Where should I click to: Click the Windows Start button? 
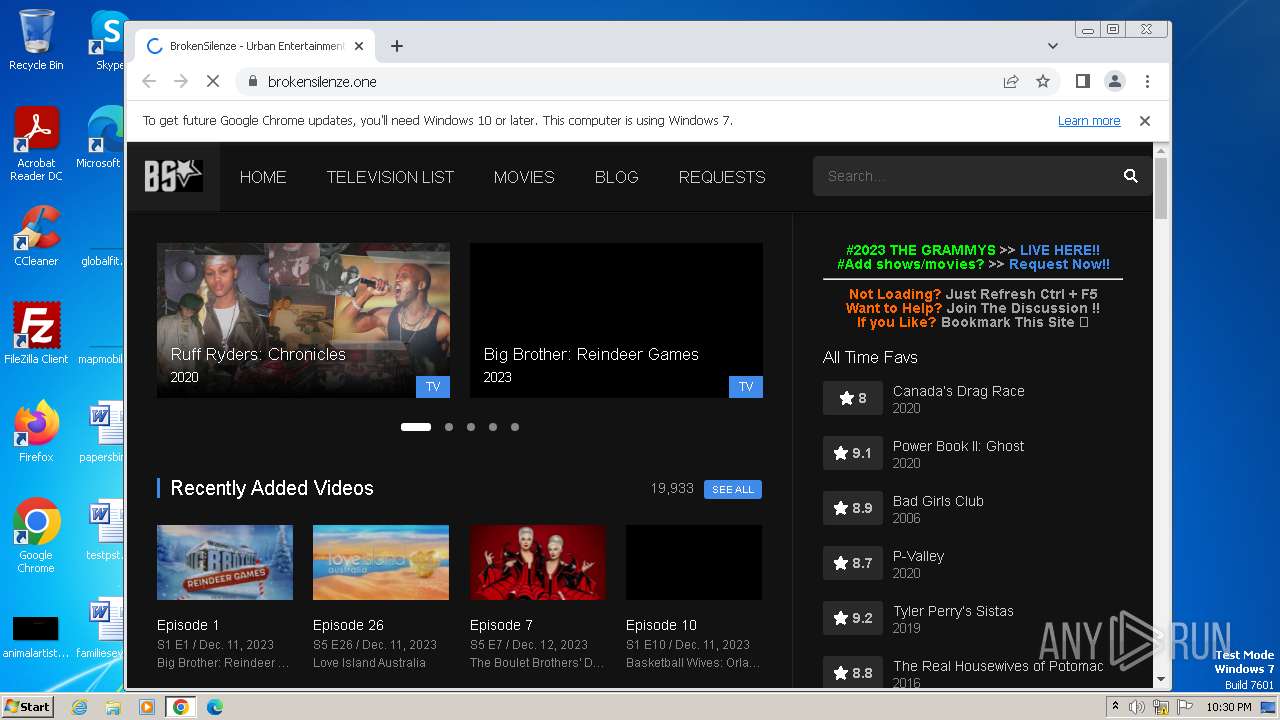[28, 707]
